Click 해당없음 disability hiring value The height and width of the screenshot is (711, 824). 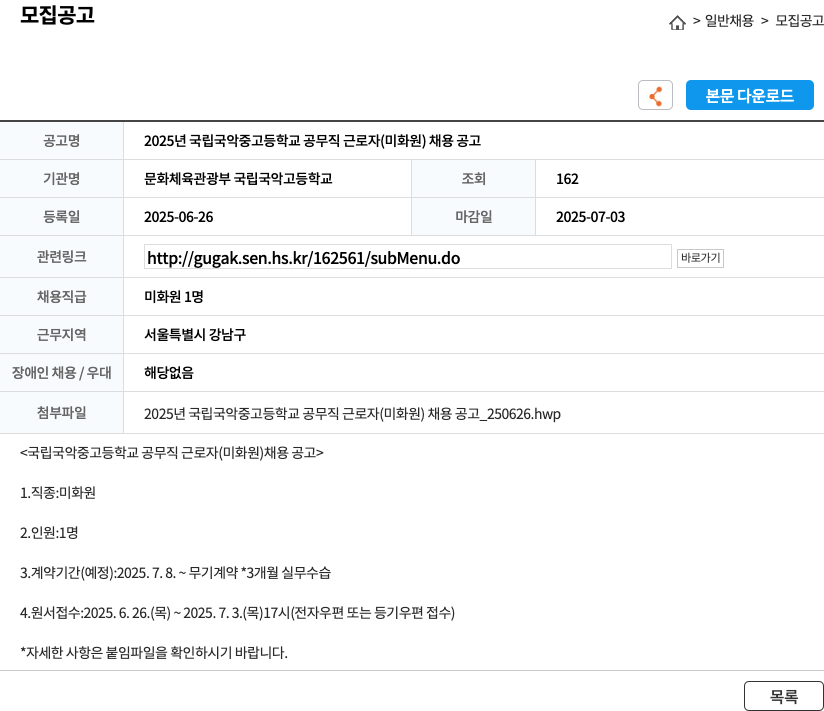169,373
